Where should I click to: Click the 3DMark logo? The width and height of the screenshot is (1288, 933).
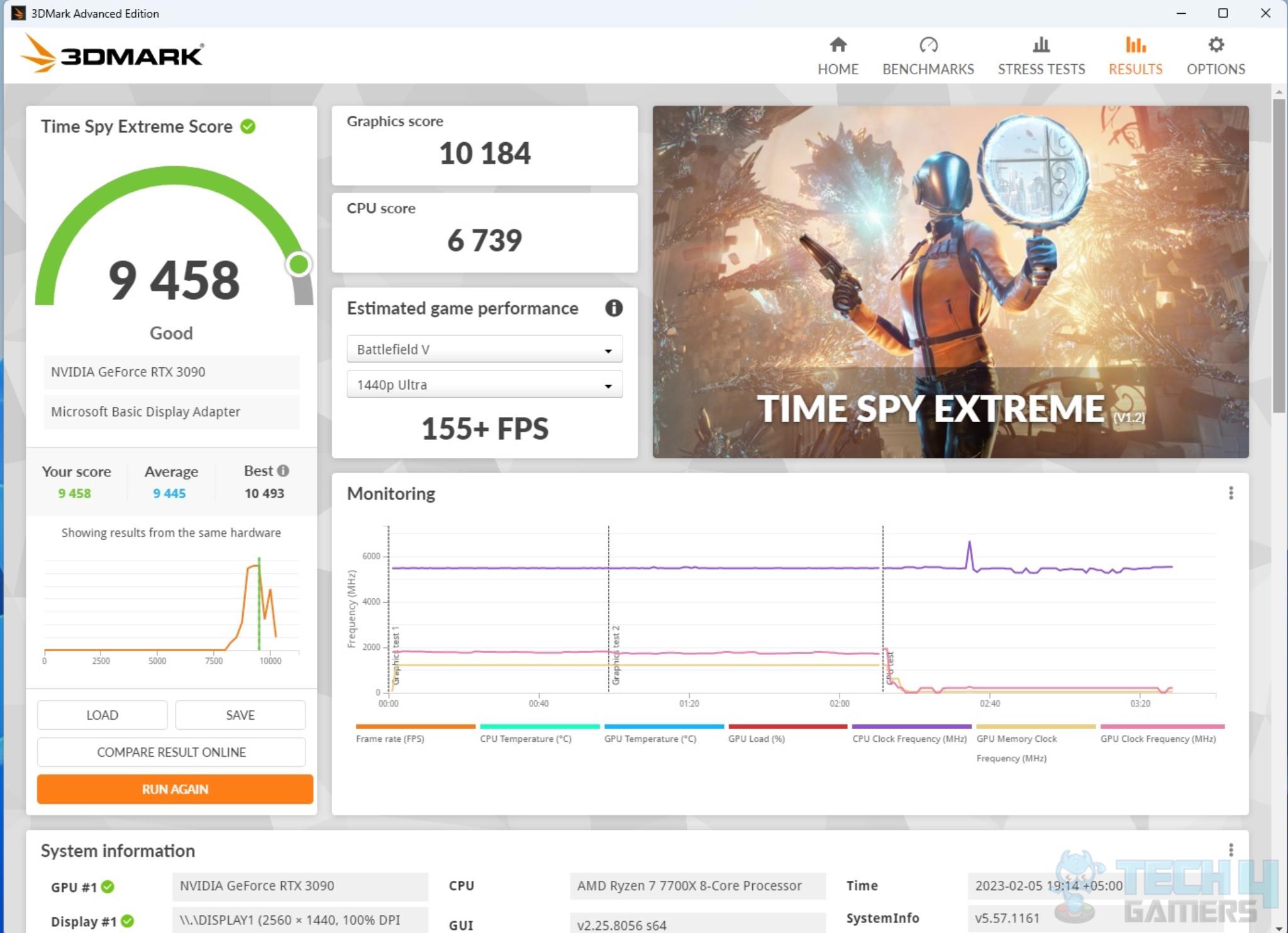112,54
